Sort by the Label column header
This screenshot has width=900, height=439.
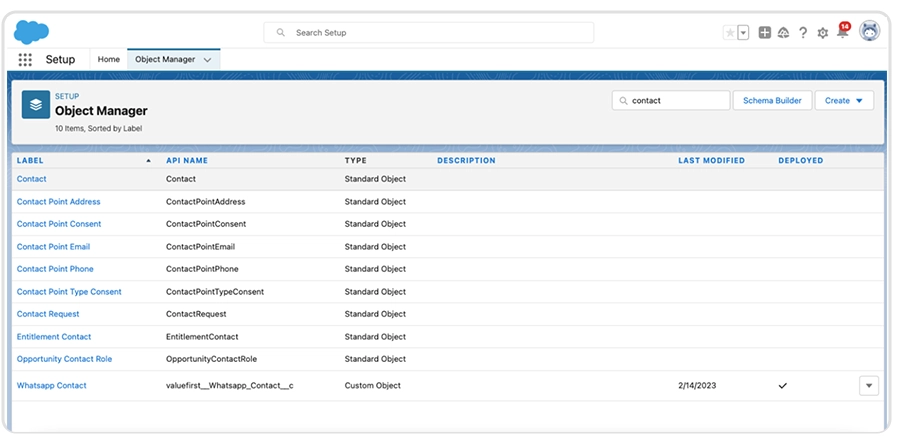pos(31,160)
